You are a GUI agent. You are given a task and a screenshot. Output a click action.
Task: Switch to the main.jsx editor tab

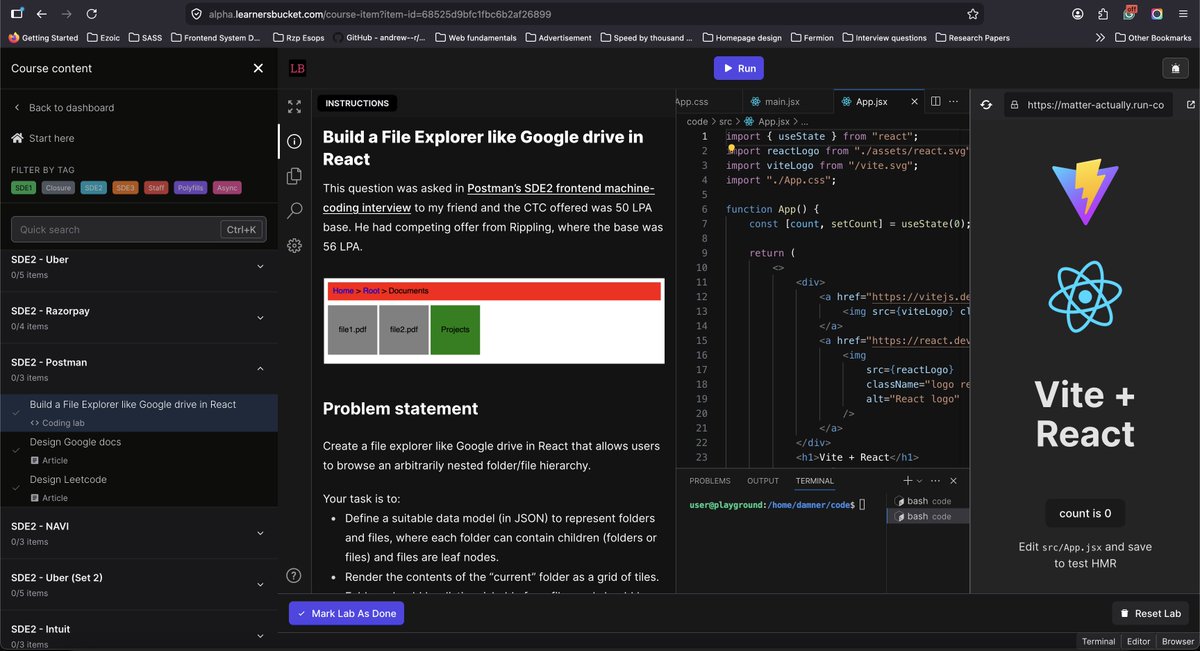click(x=781, y=101)
